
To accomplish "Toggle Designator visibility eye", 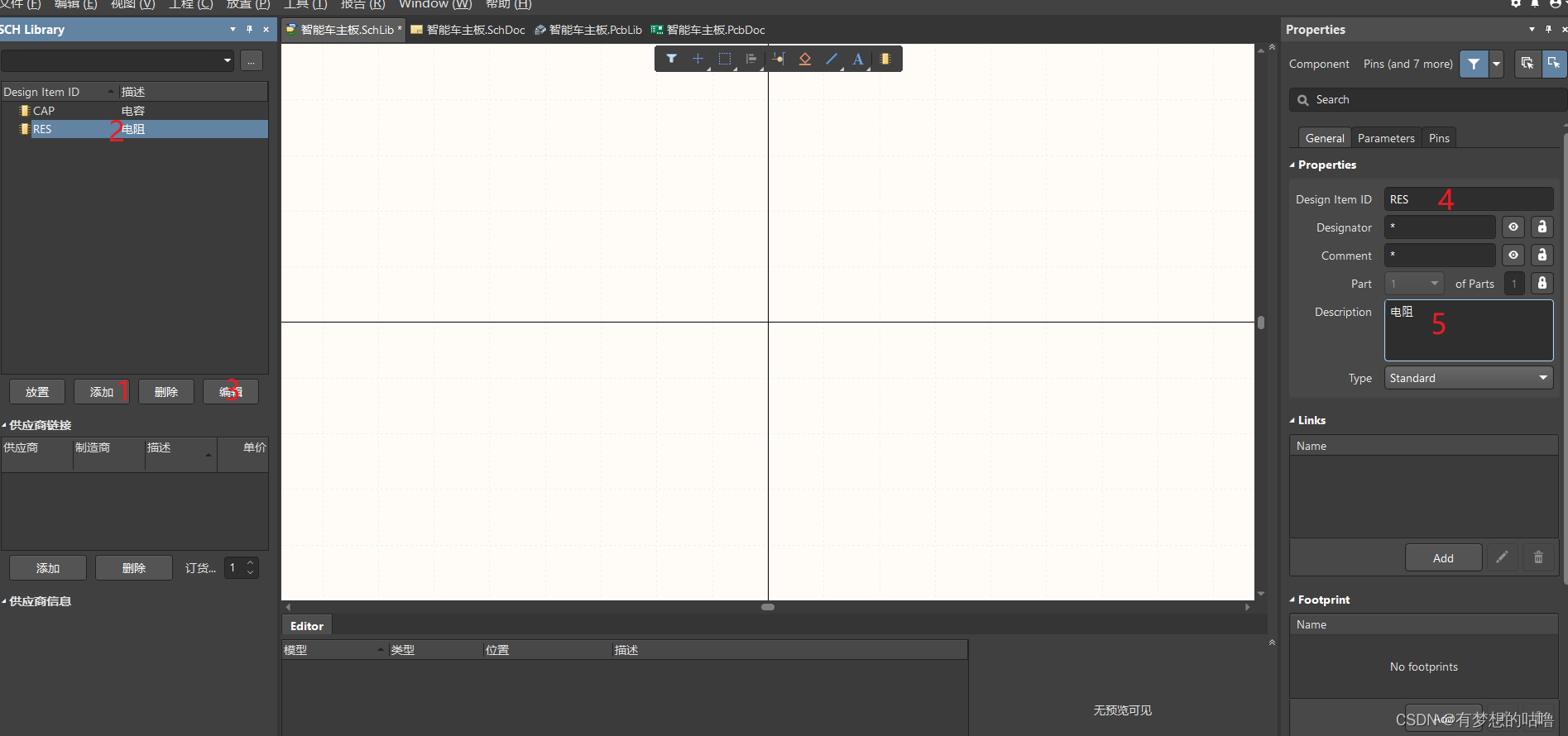I will (x=1513, y=227).
